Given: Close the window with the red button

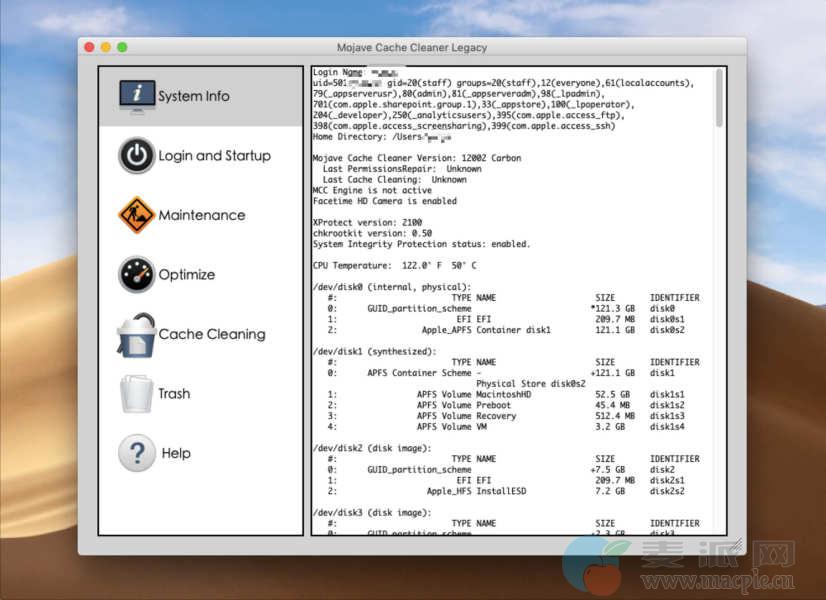Looking at the screenshot, I should [90, 47].
